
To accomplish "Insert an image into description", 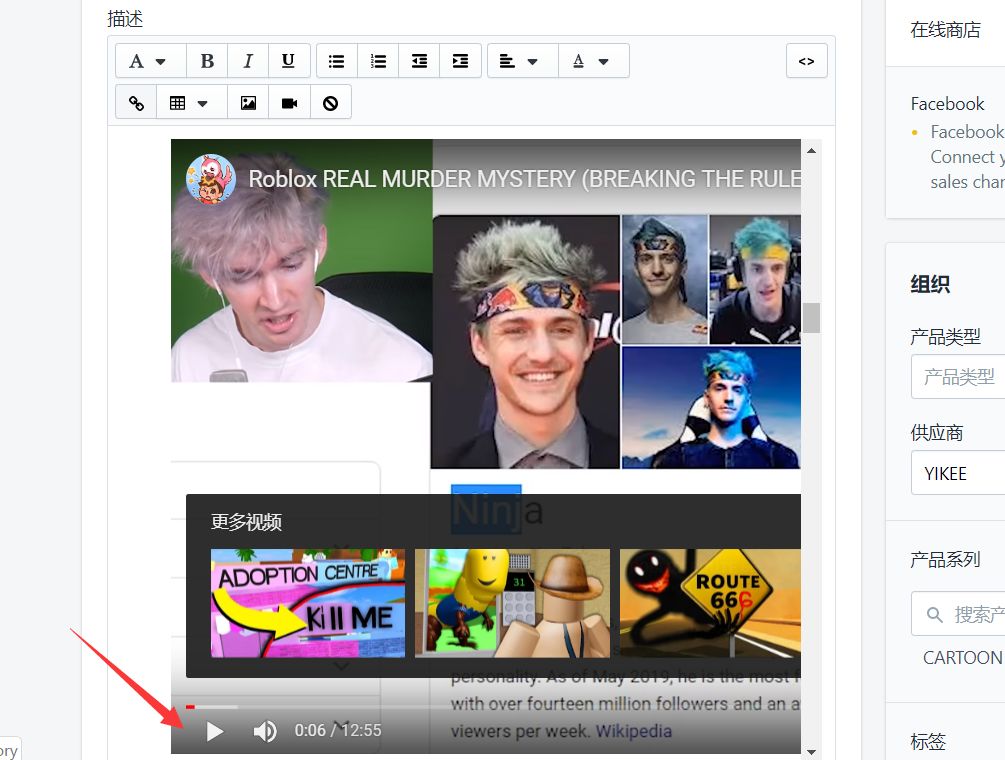I will tap(248, 103).
